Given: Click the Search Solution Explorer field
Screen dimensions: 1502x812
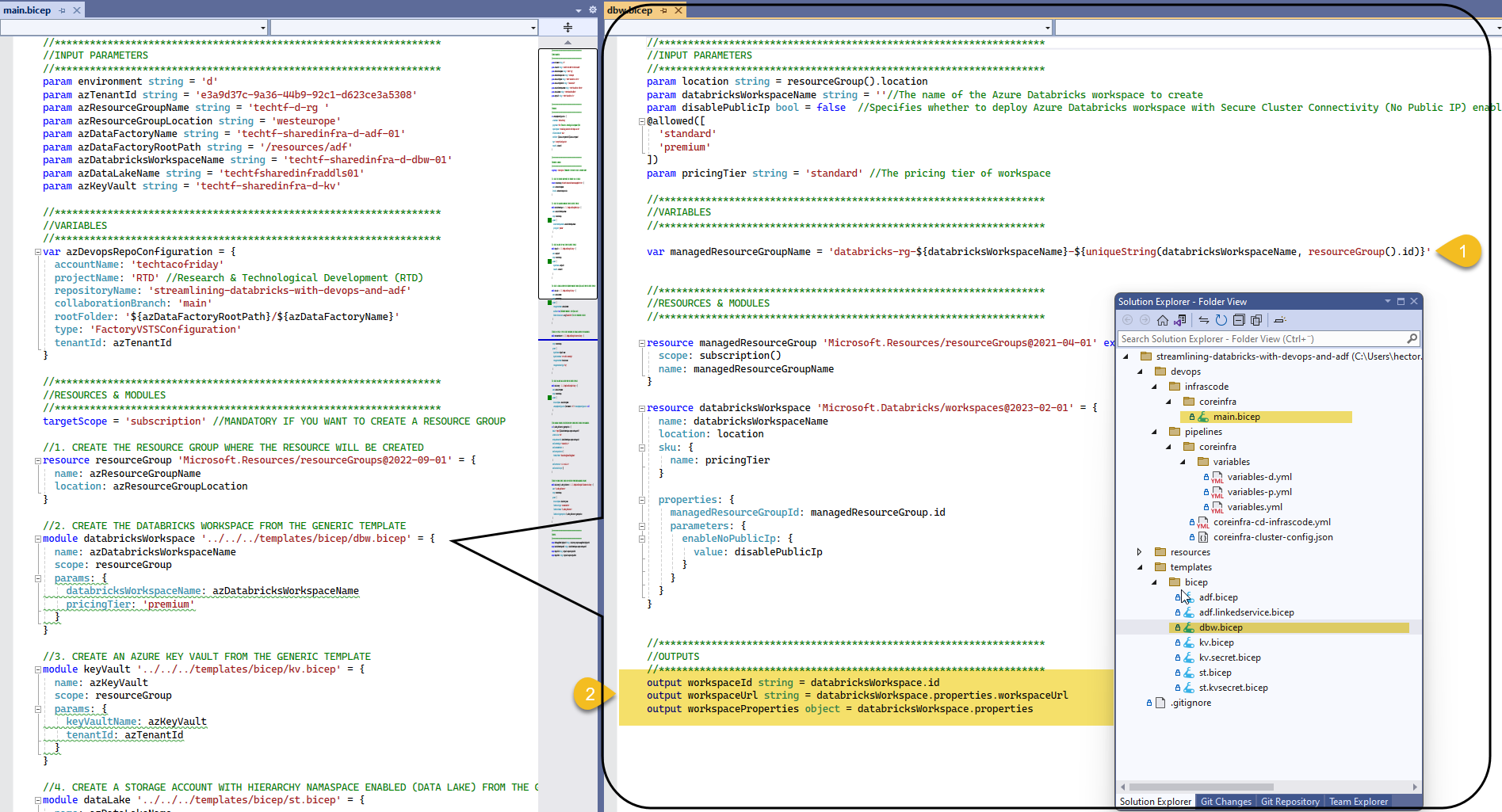Looking at the screenshot, I should pos(1260,339).
